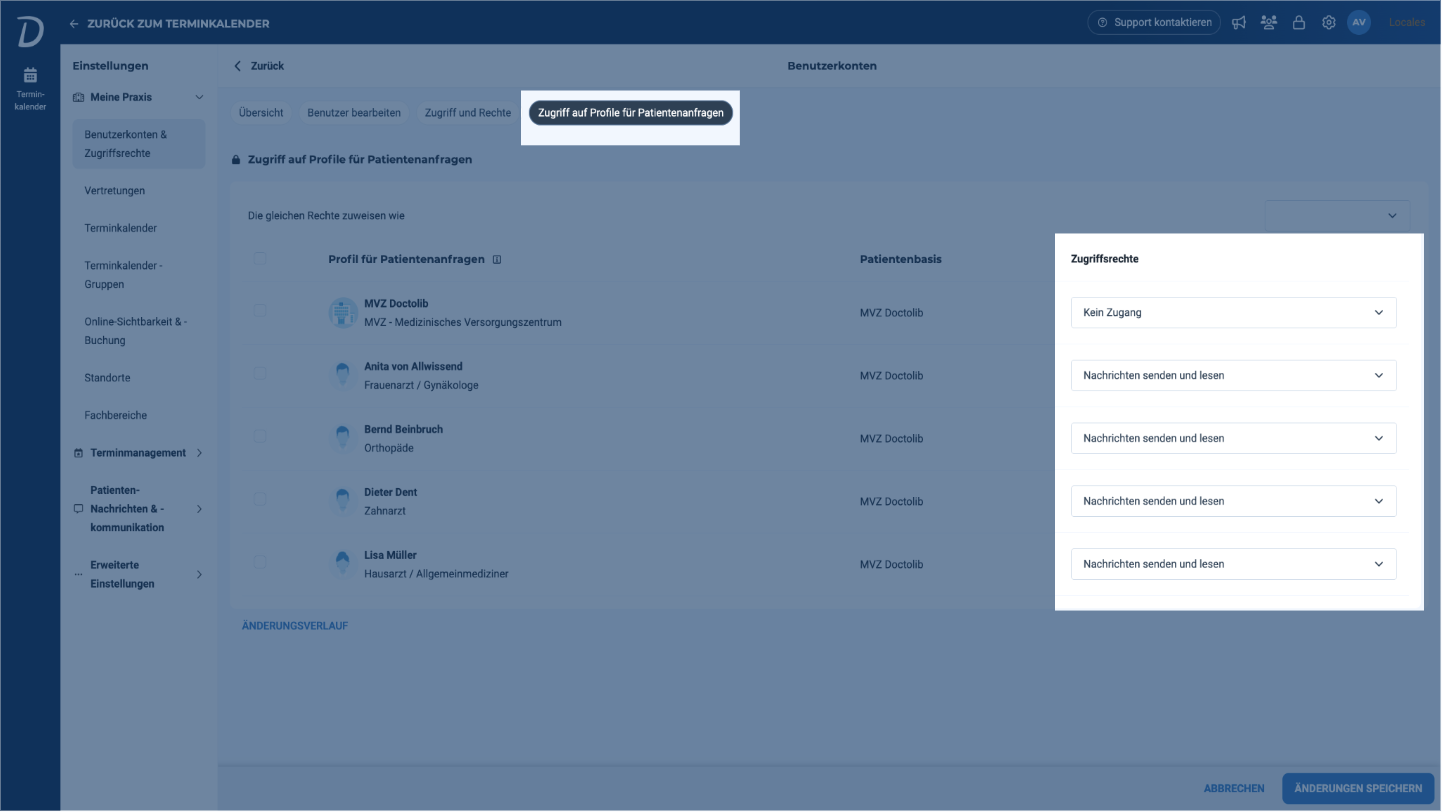Click 'Hausarzt / Allgemeinmediziner' specialty text
This screenshot has width=1442, height=812.
click(436, 574)
